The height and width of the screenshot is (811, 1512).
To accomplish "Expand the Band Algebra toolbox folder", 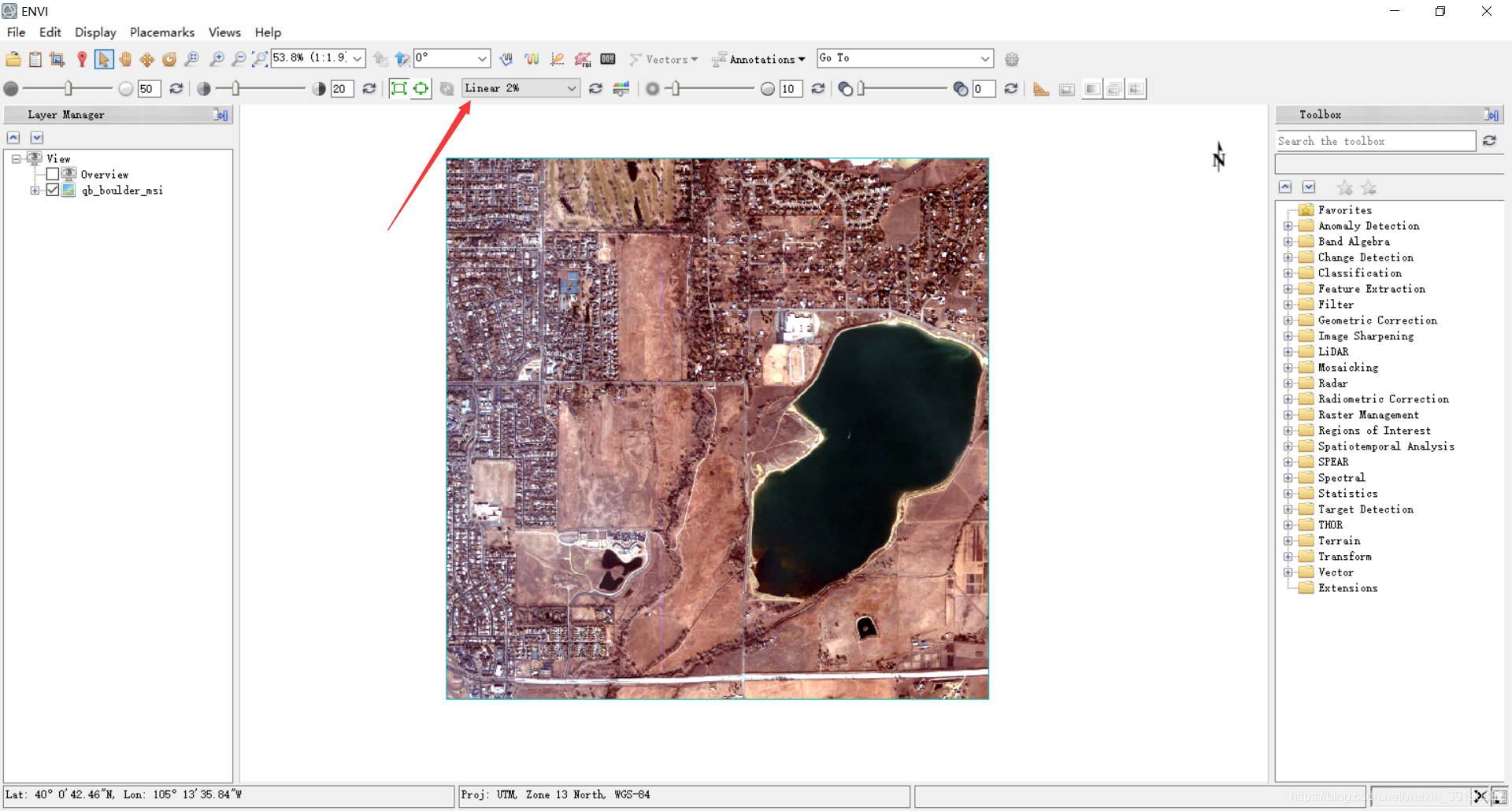I will click(1288, 242).
